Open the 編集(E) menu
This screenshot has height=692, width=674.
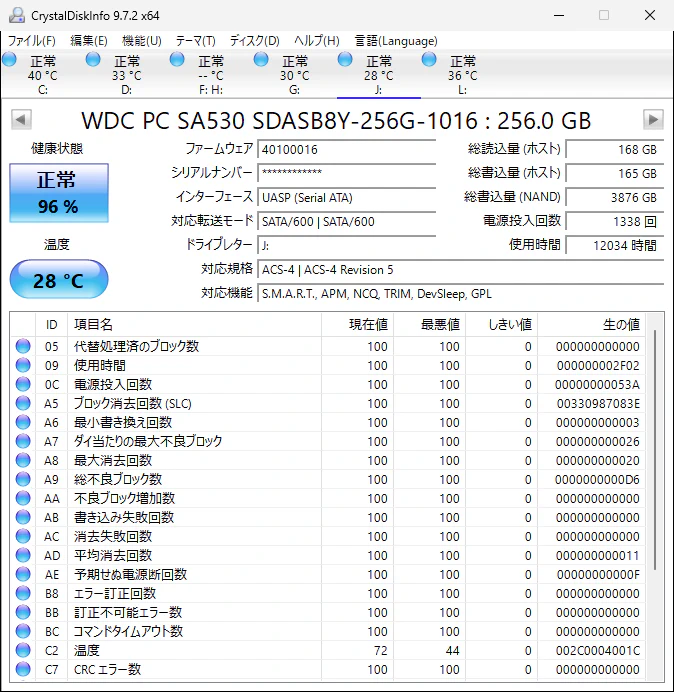click(x=89, y=41)
